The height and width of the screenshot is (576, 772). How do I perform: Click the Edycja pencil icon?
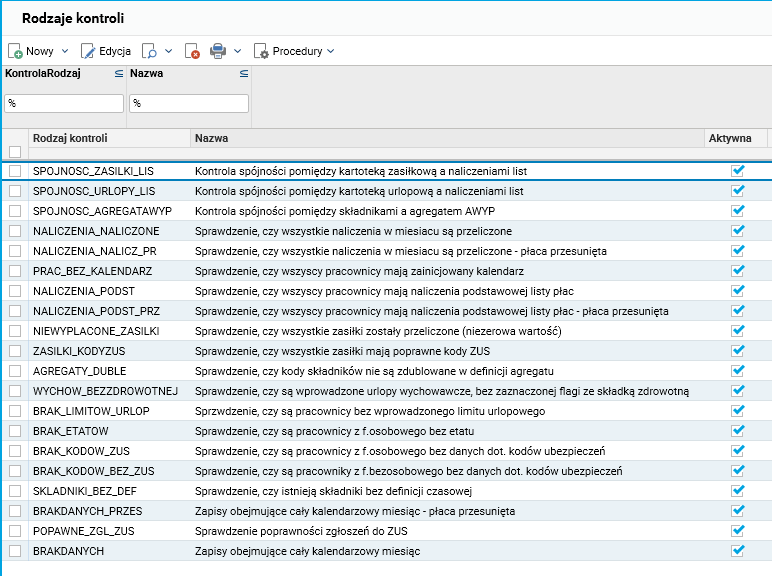pyautogui.click(x=88, y=51)
